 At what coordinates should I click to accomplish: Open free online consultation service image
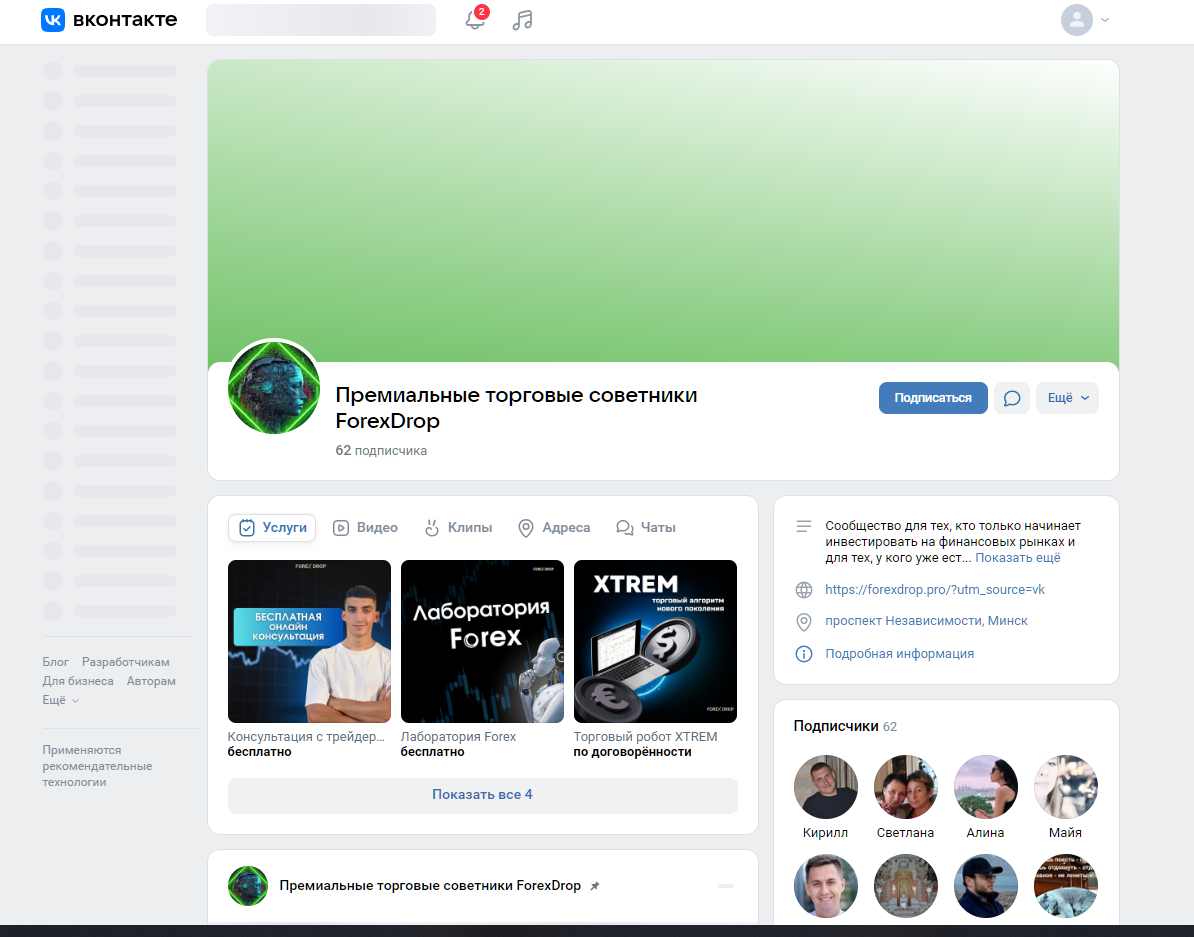point(309,641)
